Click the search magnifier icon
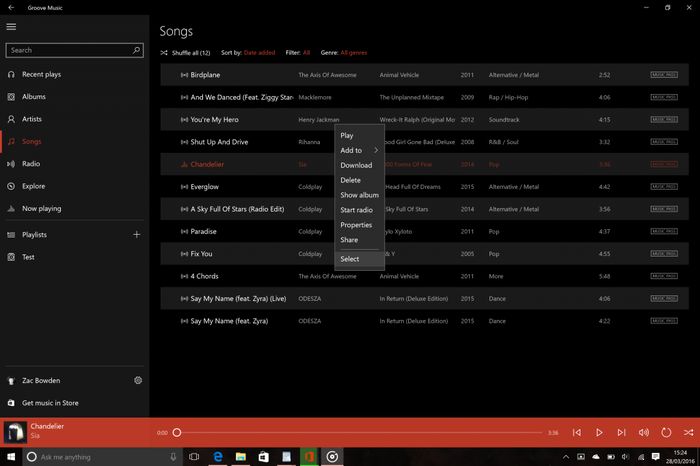Image resolution: width=700 pixels, height=466 pixels. [x=136, y=49]
